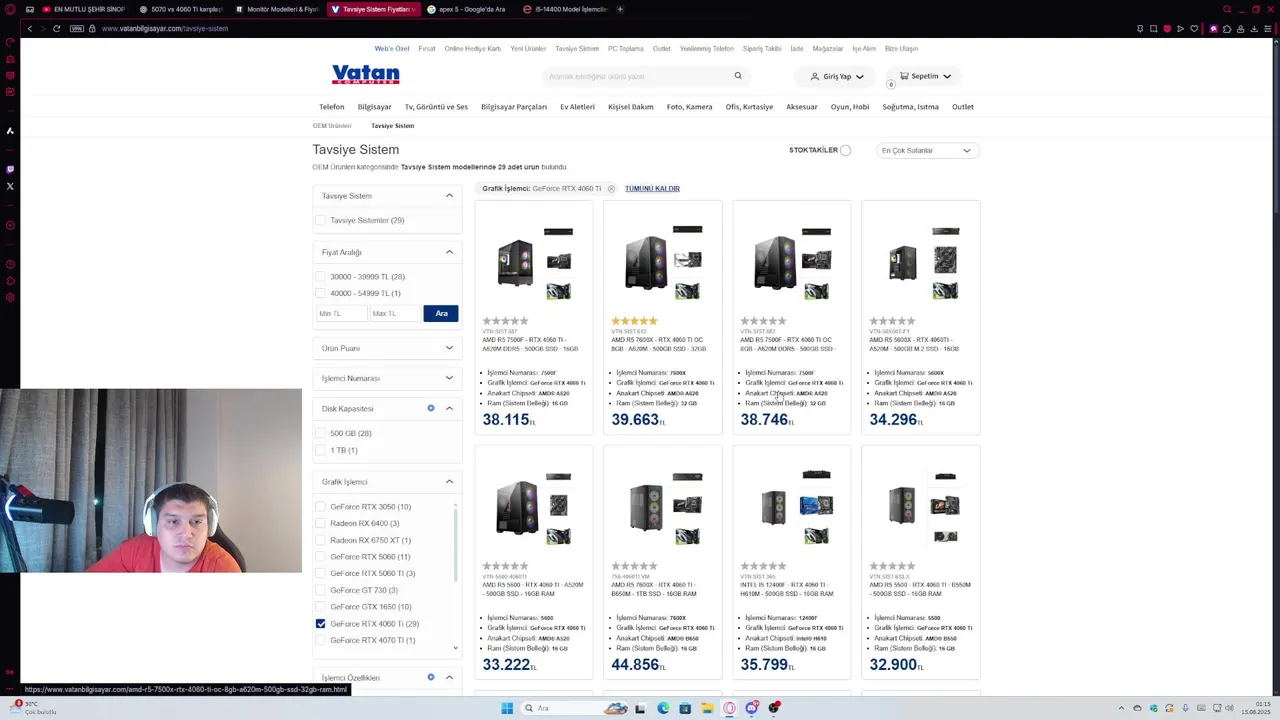Click the TÜMÜNÜ KALDIR link

click(x=652, y=188)
